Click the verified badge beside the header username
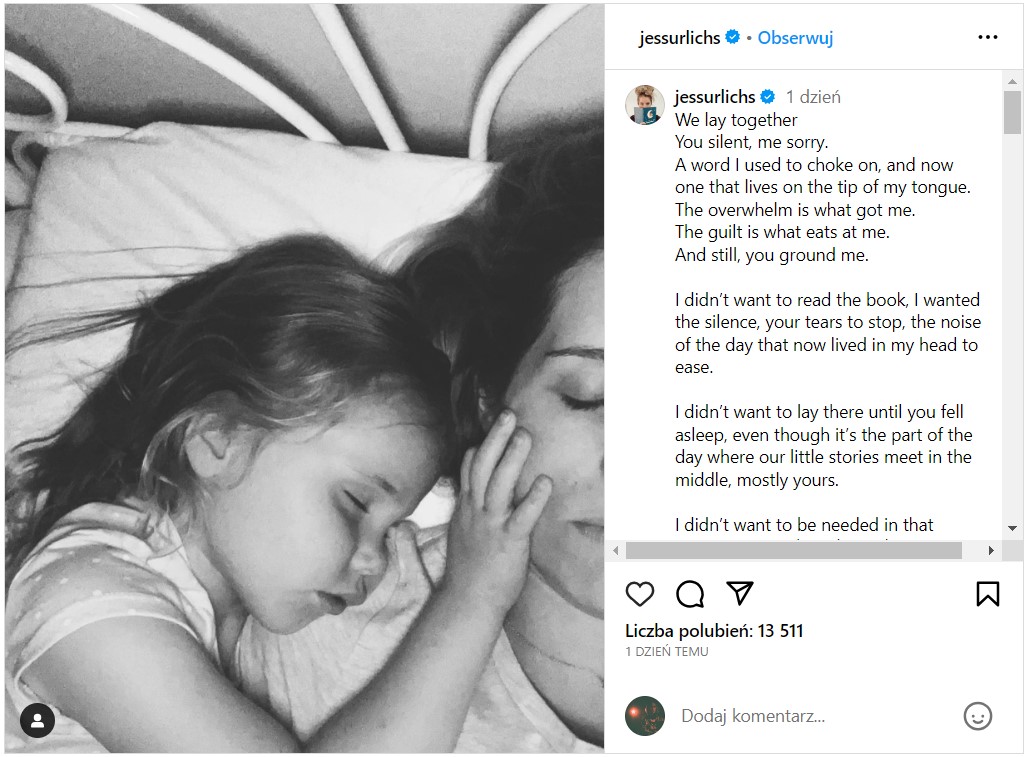 tap(732, 37)
